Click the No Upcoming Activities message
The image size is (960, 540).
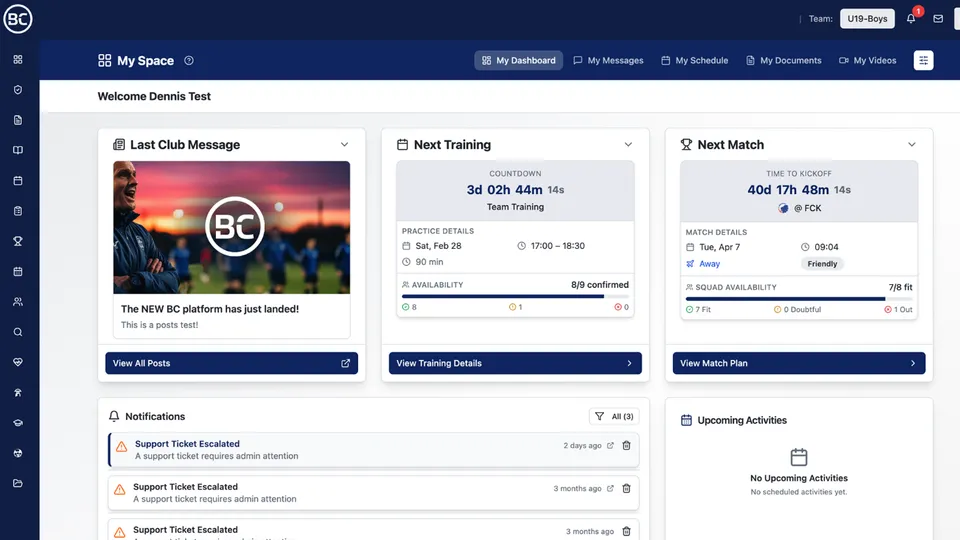799,478
